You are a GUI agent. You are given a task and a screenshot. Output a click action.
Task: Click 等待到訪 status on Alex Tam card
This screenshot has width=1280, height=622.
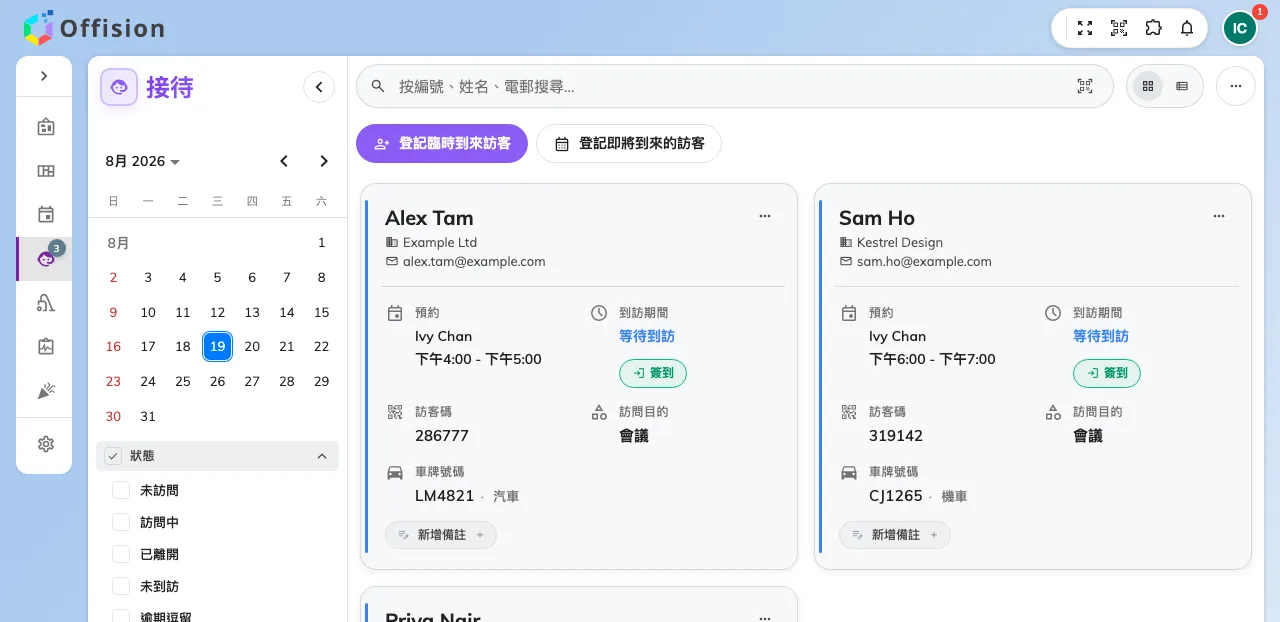pos(647,336)
